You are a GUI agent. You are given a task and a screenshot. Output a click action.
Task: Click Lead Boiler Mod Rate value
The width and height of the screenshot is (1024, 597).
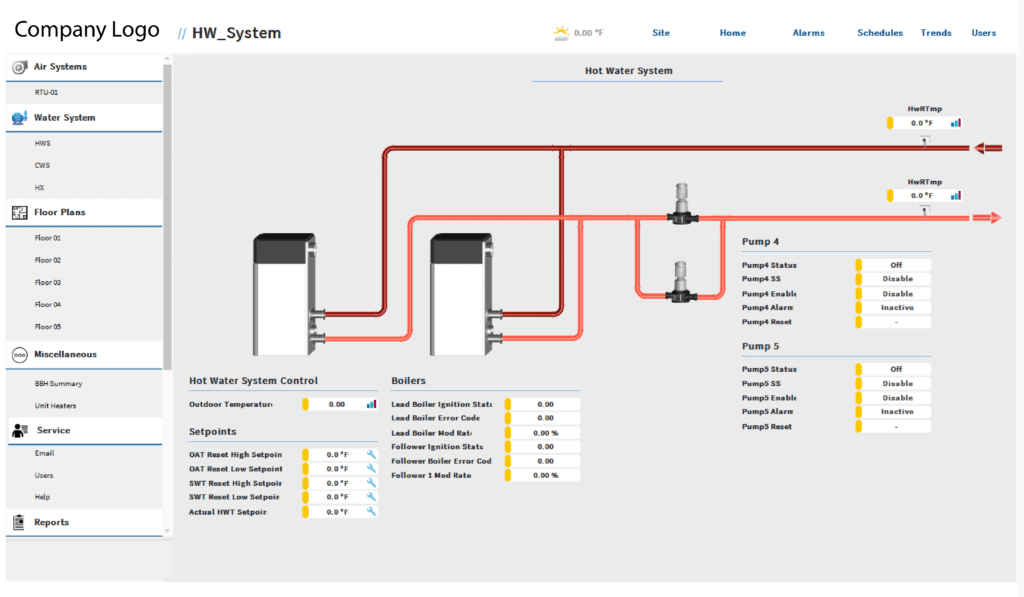pyautogui.click(x=545, y=433)
